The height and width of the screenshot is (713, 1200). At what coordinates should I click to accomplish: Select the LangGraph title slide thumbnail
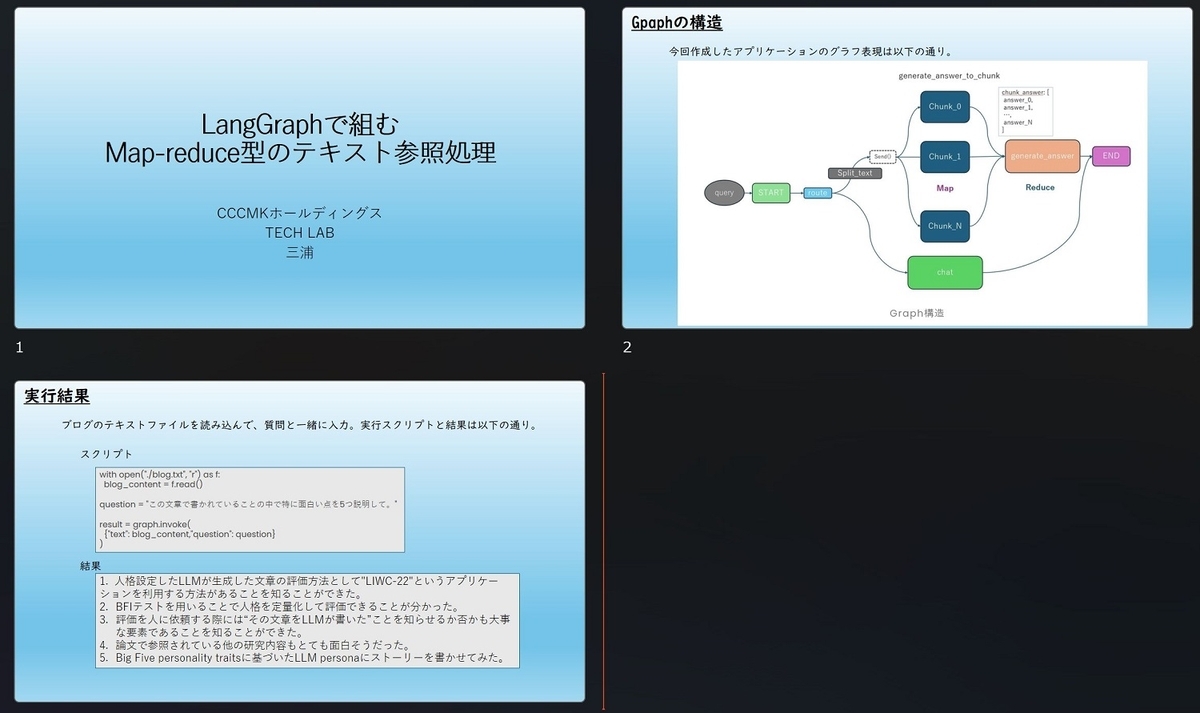tap(300, 168)
